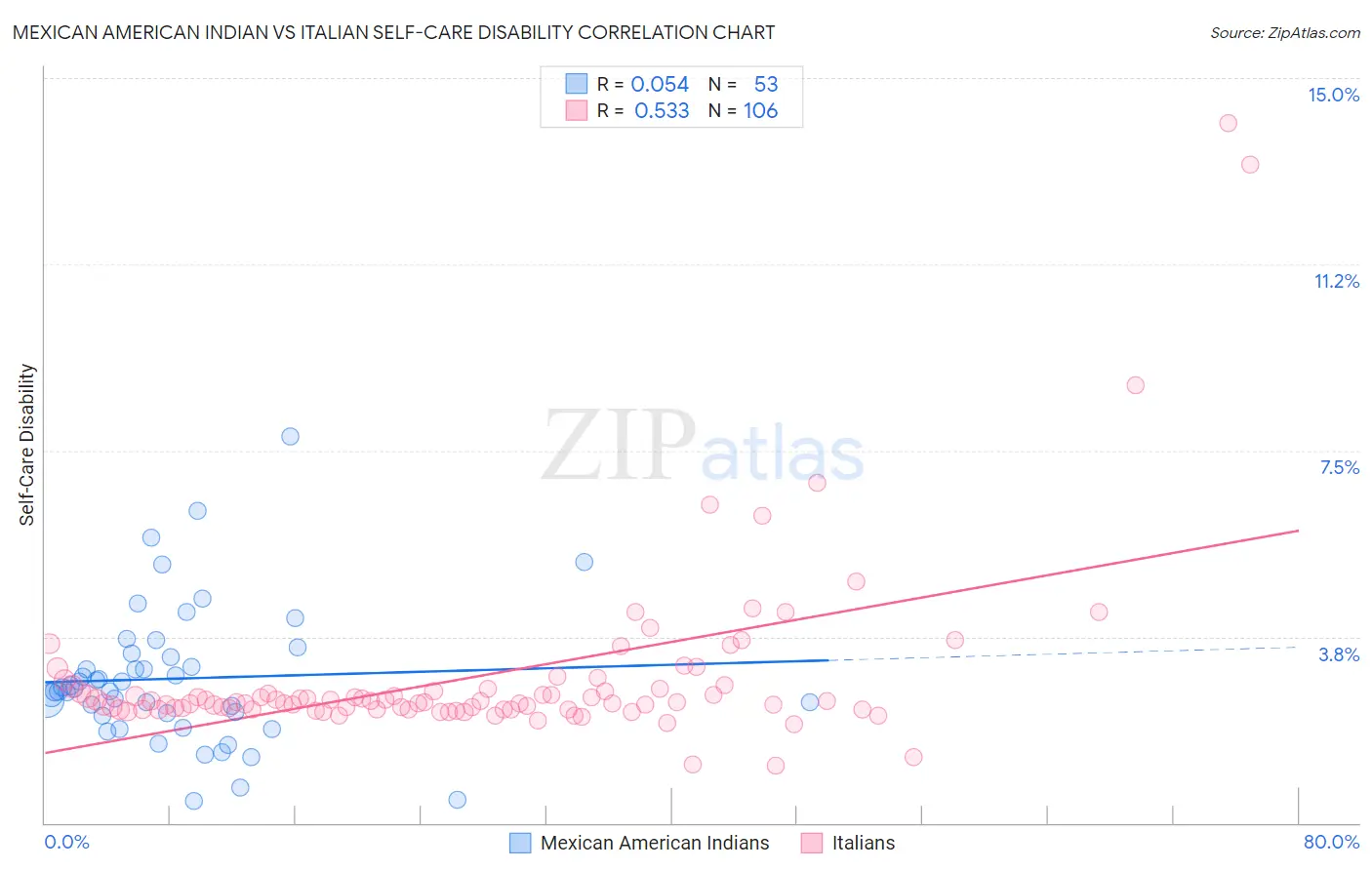Image resolution: width=1372 pixels, height=870 pixels.
Task: Click the 15.0% y-axis label
Action: coord(1333,95)
